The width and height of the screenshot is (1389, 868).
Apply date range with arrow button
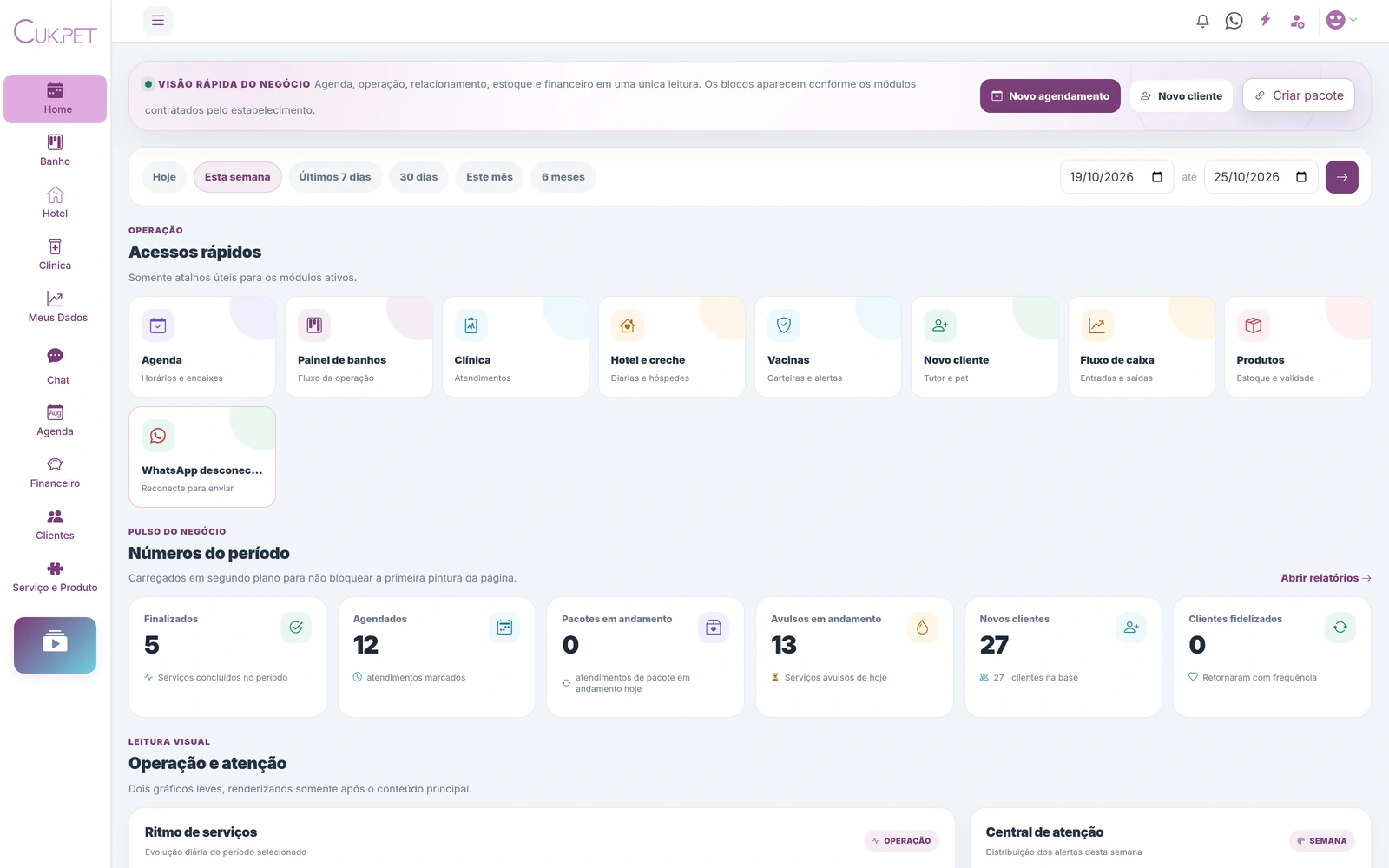1341,177
